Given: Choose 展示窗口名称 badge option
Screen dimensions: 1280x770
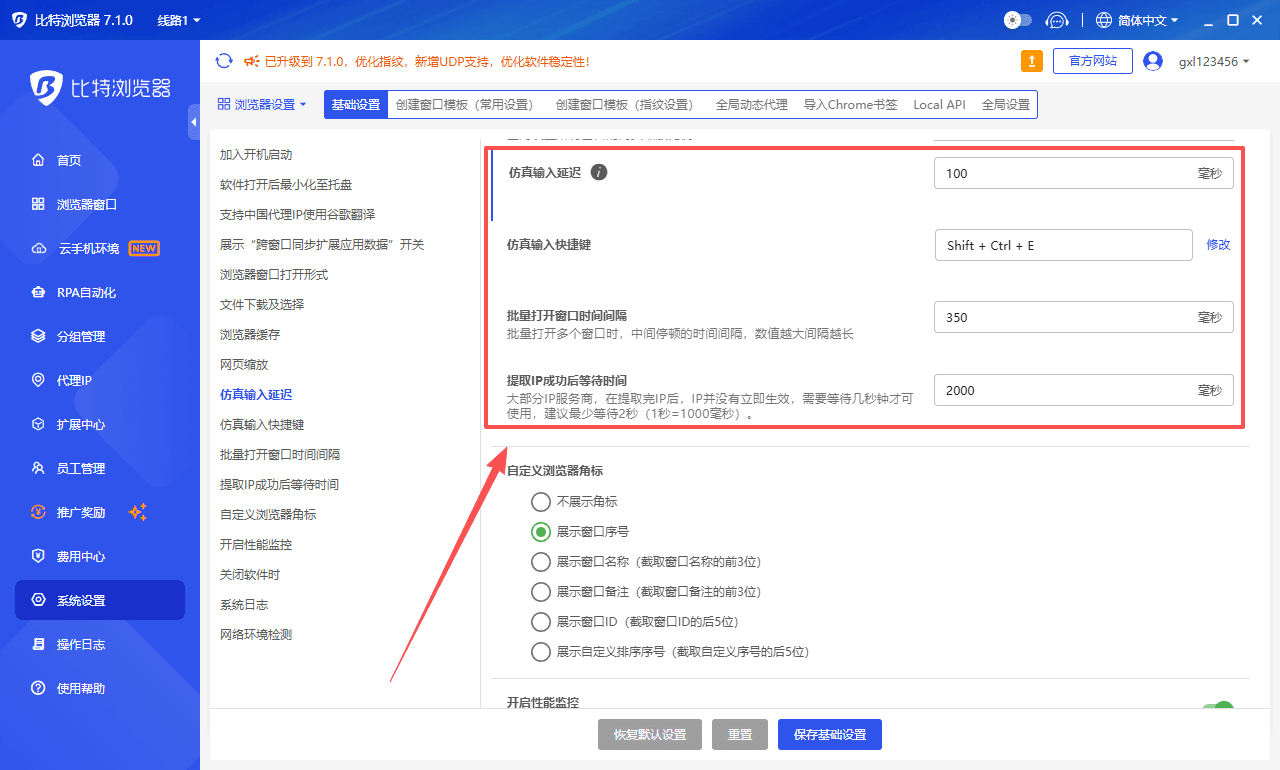Looking at the screenshot, I should click(x=541, y=562).
